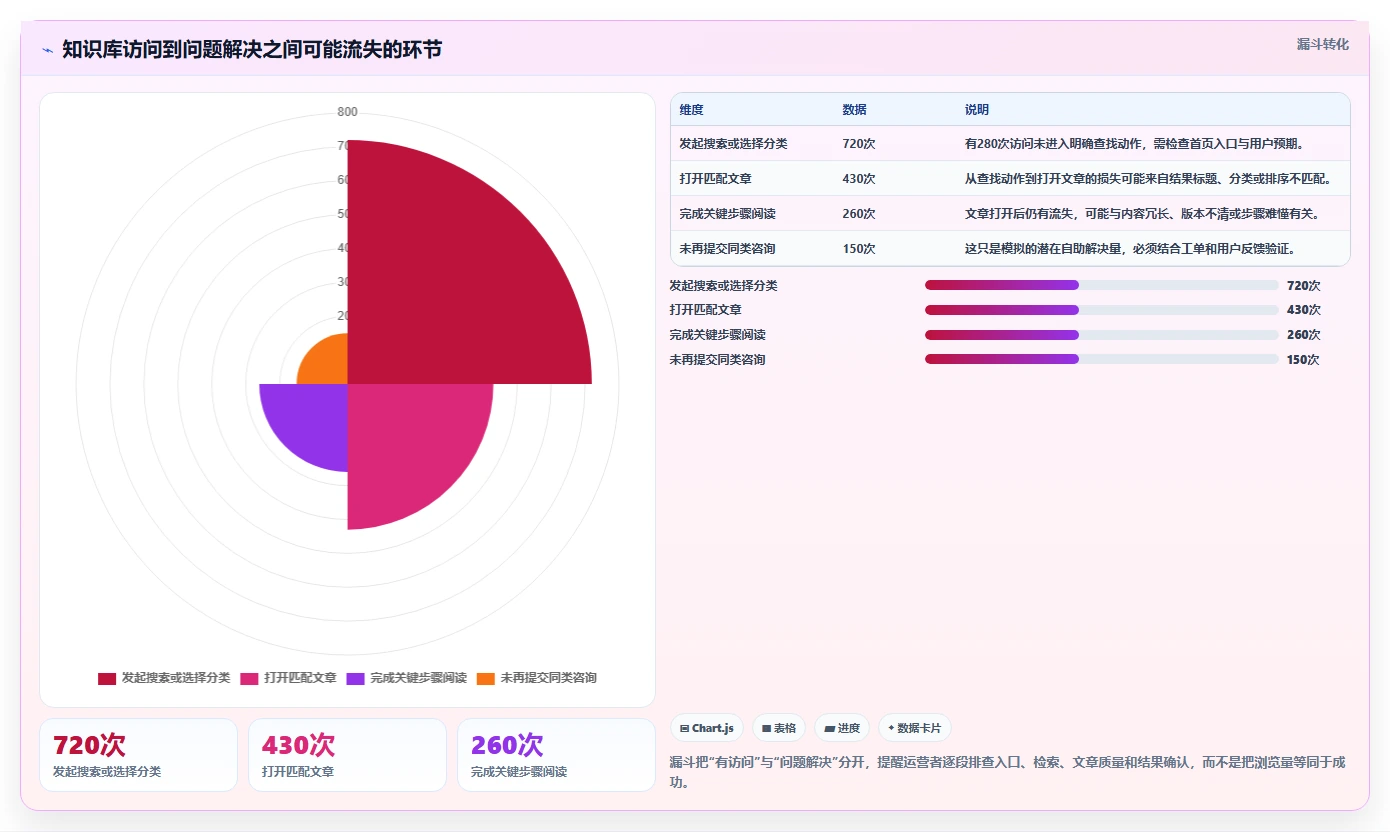Click the 720次 table cell
The width and height of the screenshot is (1390, 832).
click(859, 144)
